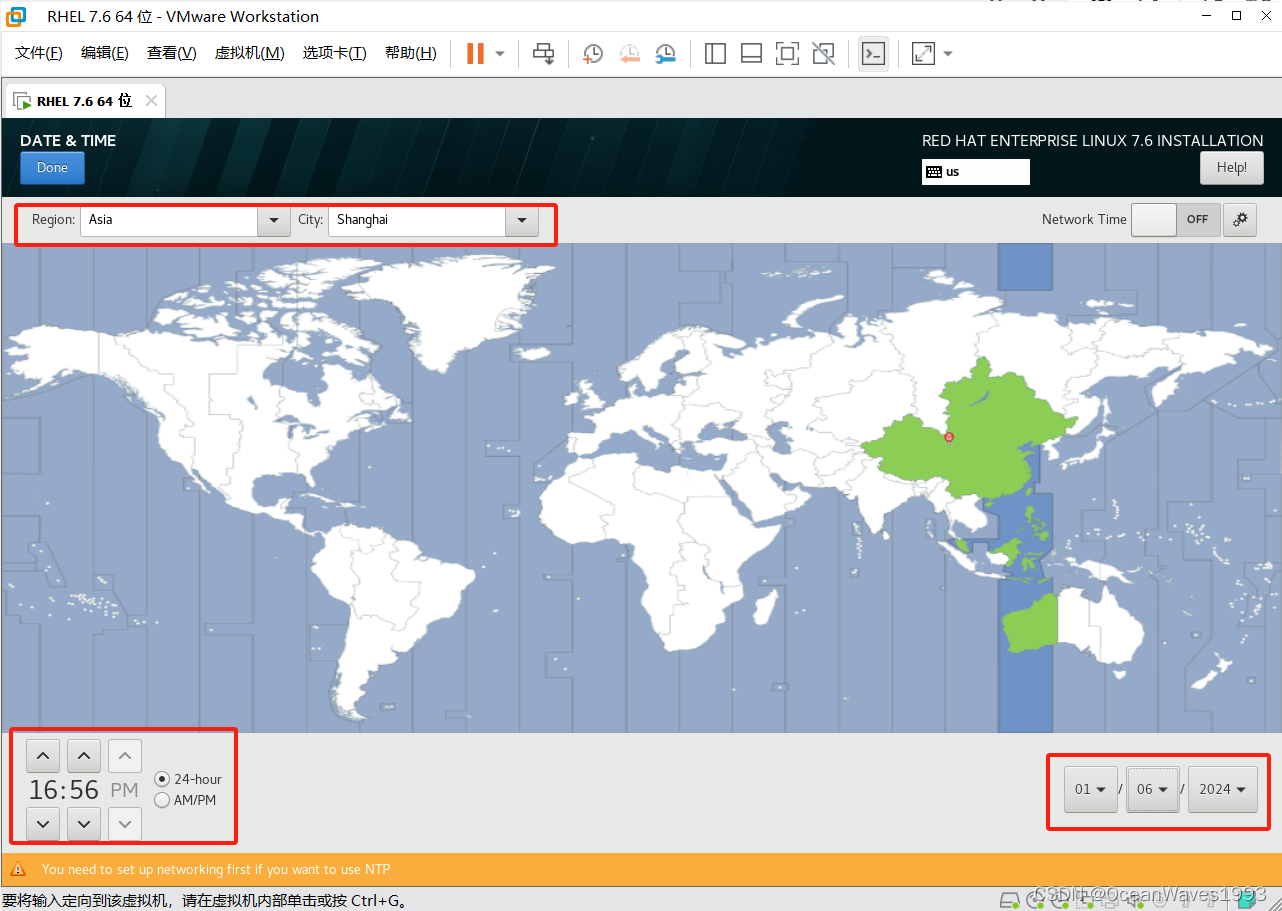Open the 查看(V) menu
Viewport: 1282px width, 911px height.
[172, 54]
